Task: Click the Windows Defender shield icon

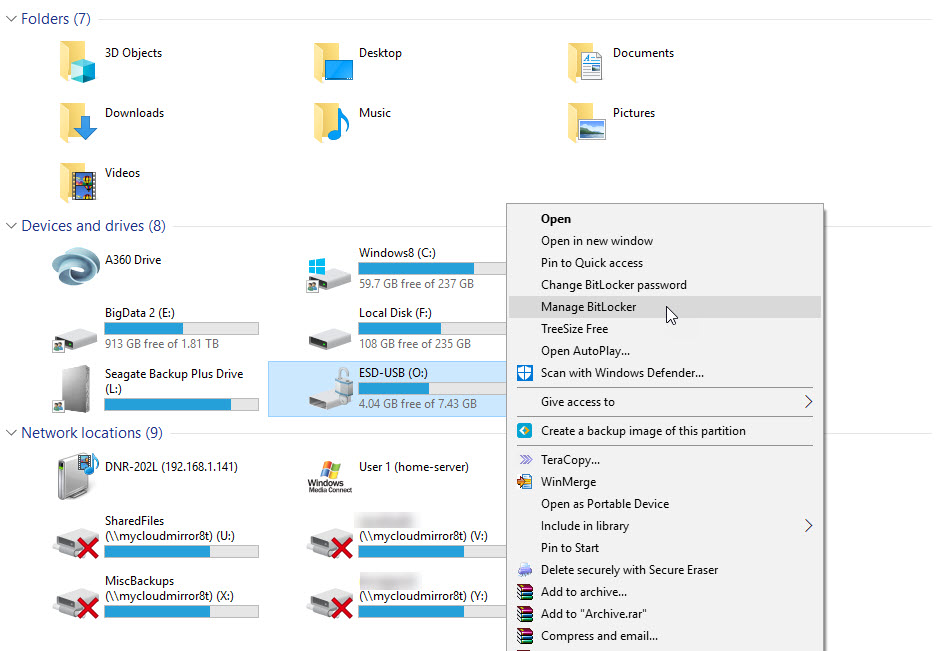Action: (525, 373)
